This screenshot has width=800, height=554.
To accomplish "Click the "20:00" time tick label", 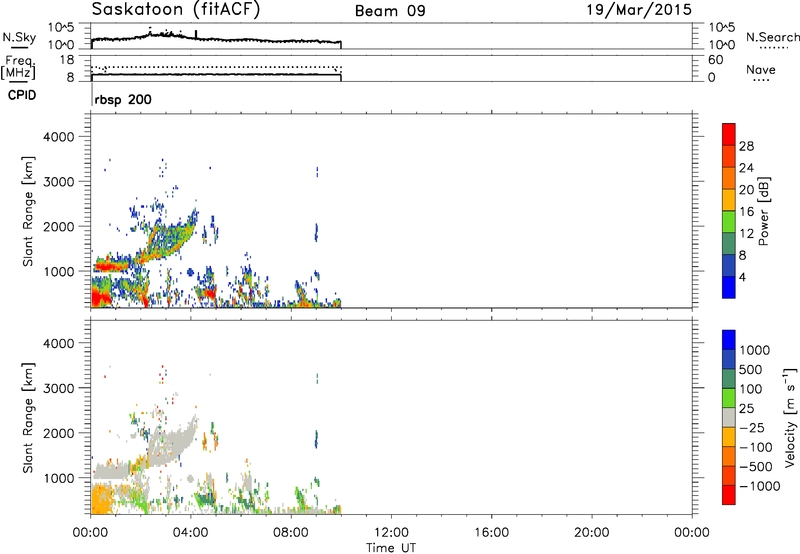I will [591, 533].
